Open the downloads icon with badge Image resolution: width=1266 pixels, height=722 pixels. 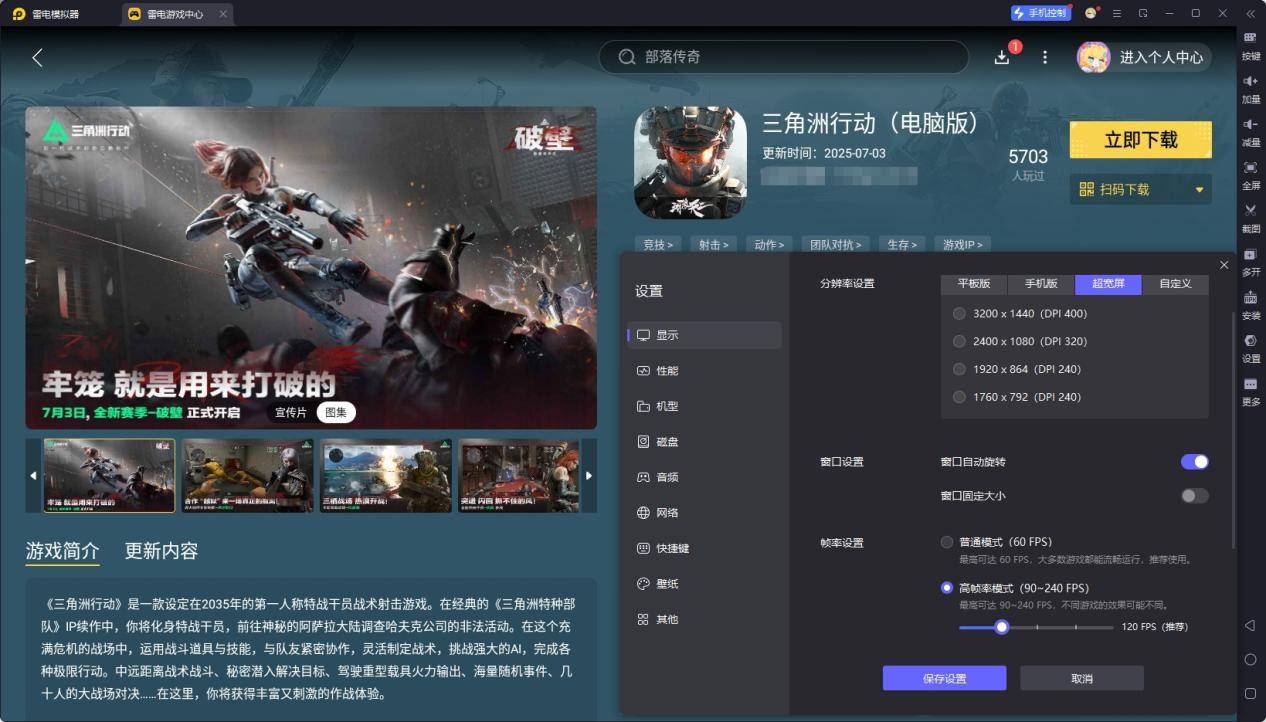point(1002,57)
